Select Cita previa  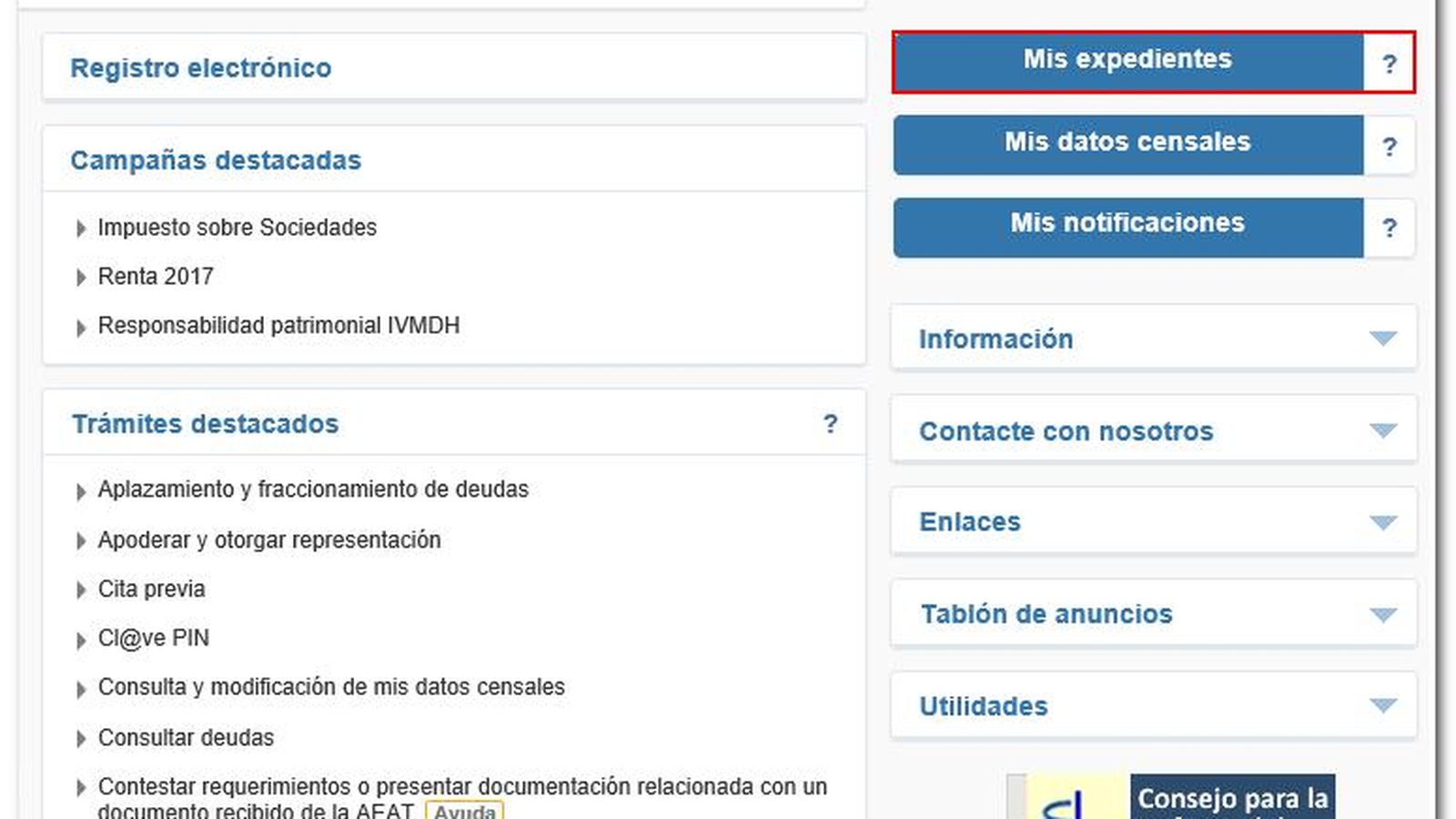point(150,590)
